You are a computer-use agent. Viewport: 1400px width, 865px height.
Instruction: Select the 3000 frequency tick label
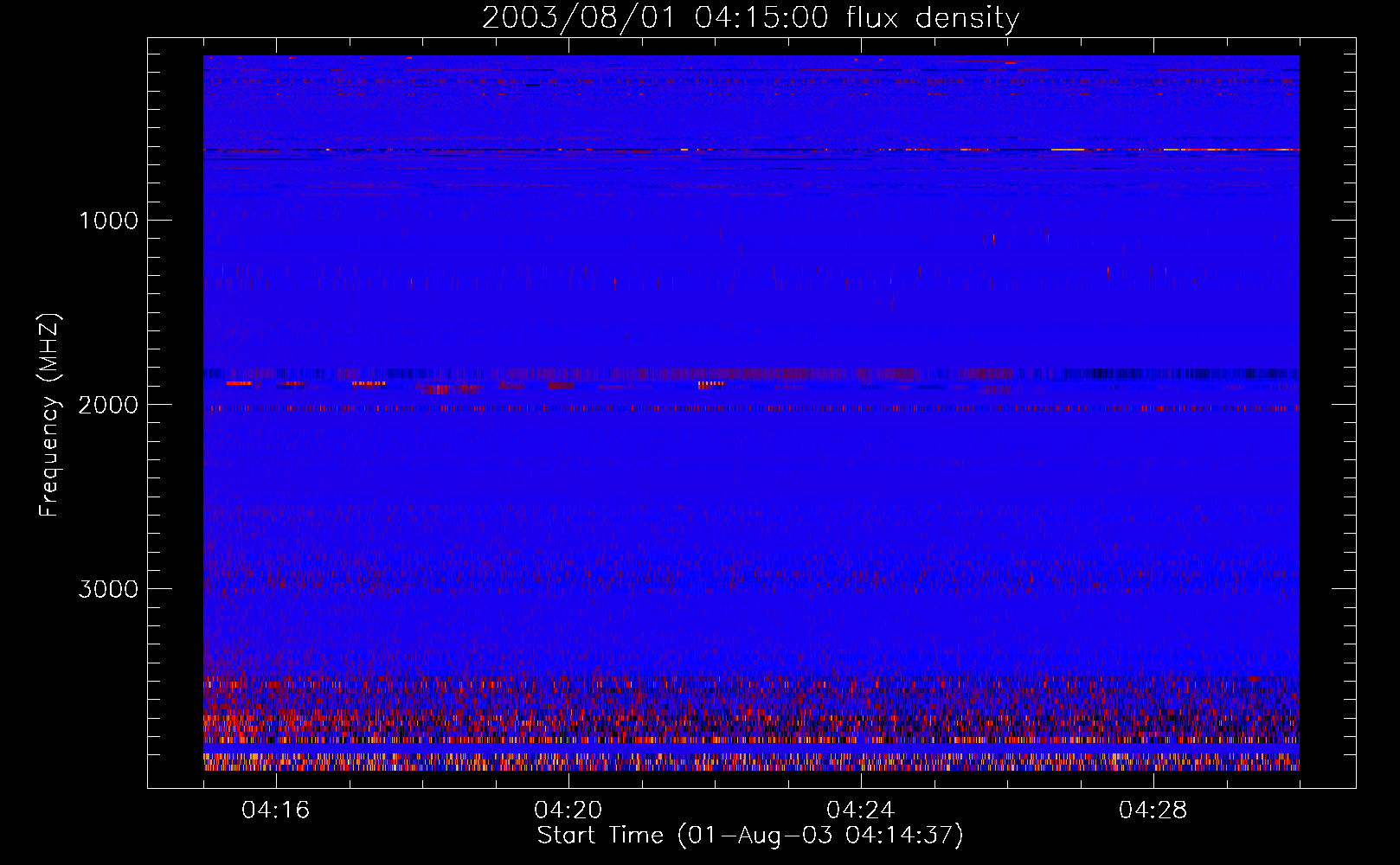(x=108, y=589)
